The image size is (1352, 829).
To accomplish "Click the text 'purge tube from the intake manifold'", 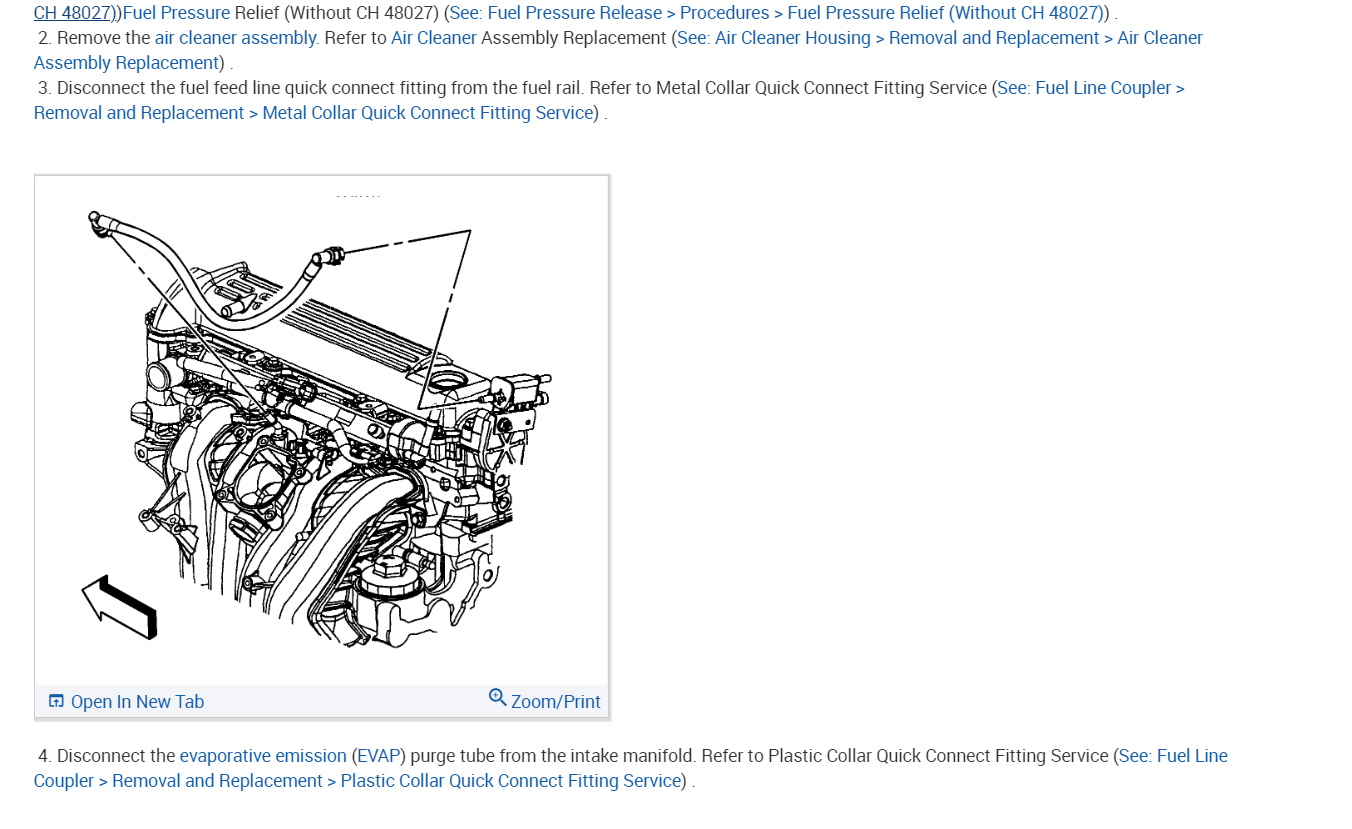I will 553,756.
